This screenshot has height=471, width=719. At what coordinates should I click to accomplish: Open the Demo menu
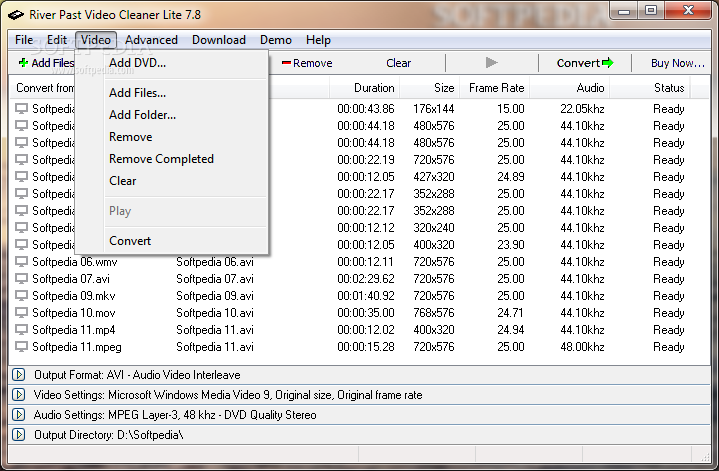coord(276,40)
